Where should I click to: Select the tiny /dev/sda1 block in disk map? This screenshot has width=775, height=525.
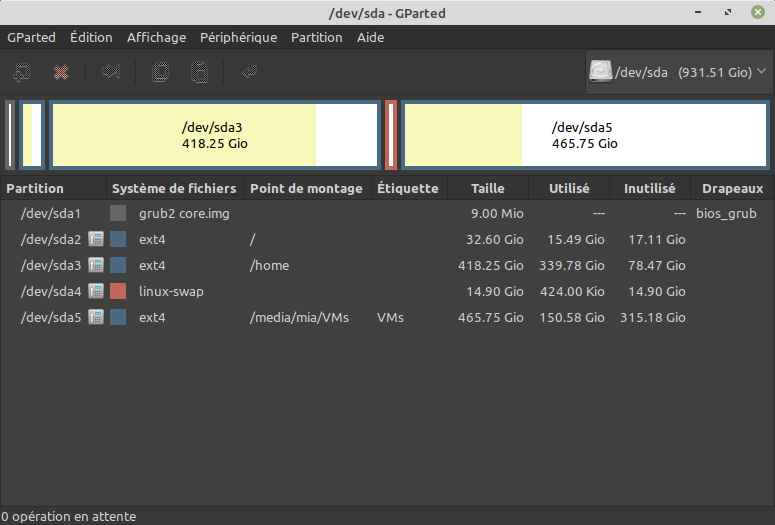click(x=10, y=135)
